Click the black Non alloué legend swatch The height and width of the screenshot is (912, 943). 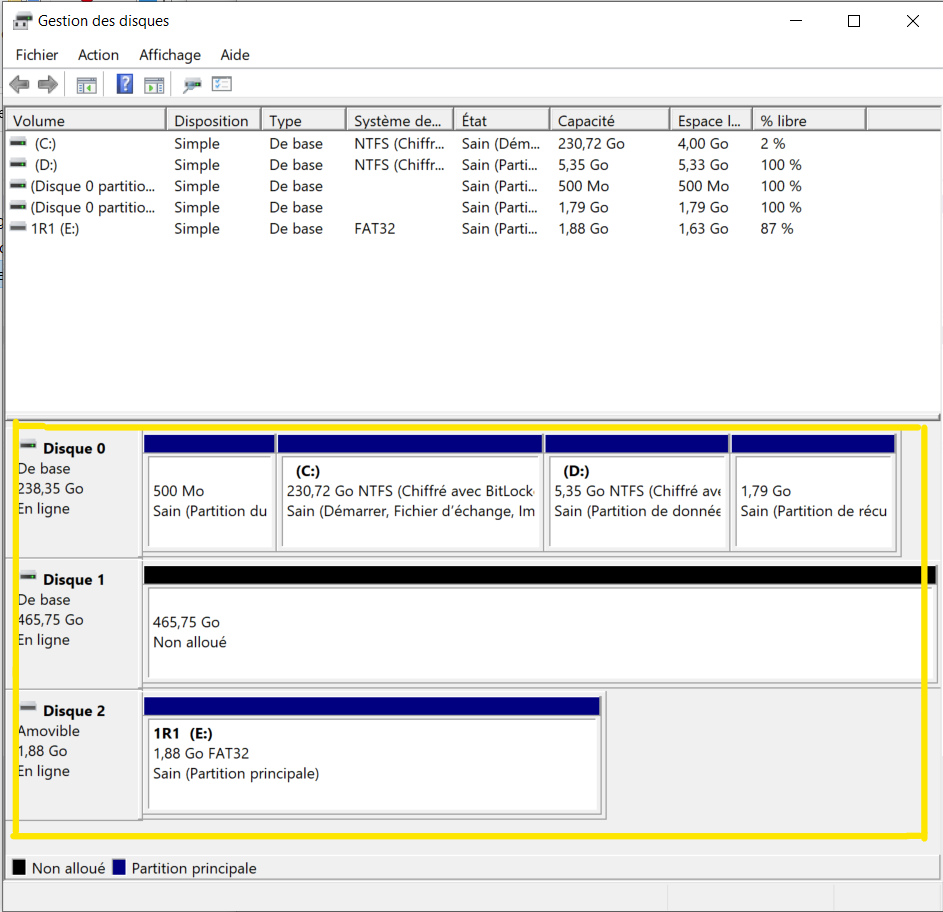tap(19, 868)
